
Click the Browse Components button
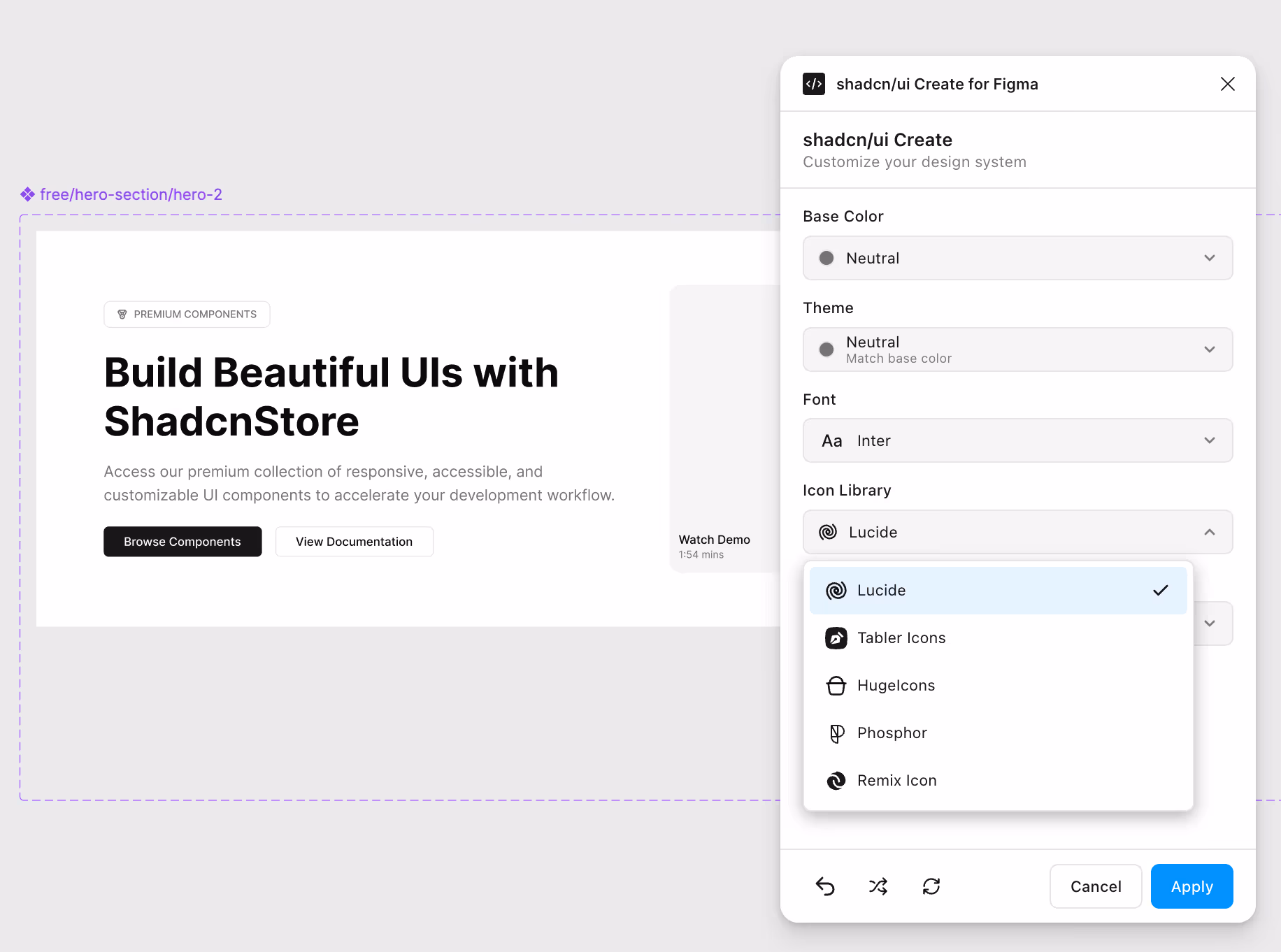tap(183, 542)
